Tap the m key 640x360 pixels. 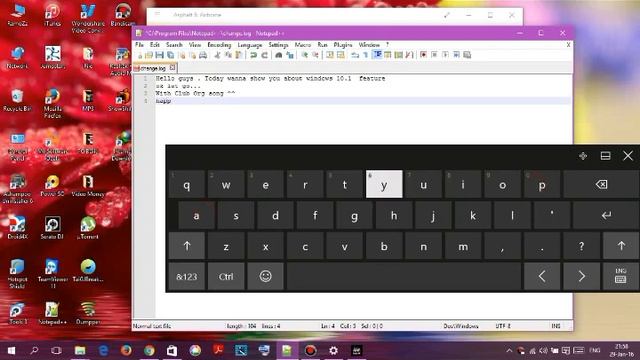[463, 246]
